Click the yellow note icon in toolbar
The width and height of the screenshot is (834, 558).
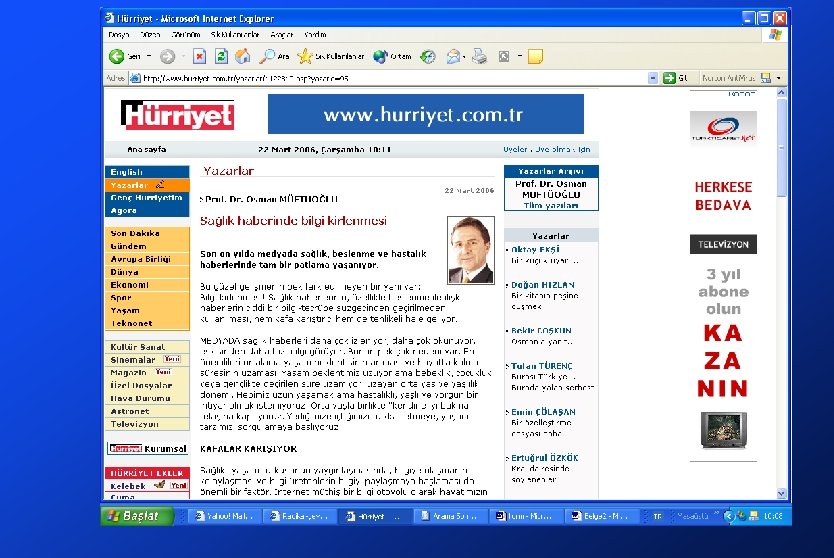(535, 56)
